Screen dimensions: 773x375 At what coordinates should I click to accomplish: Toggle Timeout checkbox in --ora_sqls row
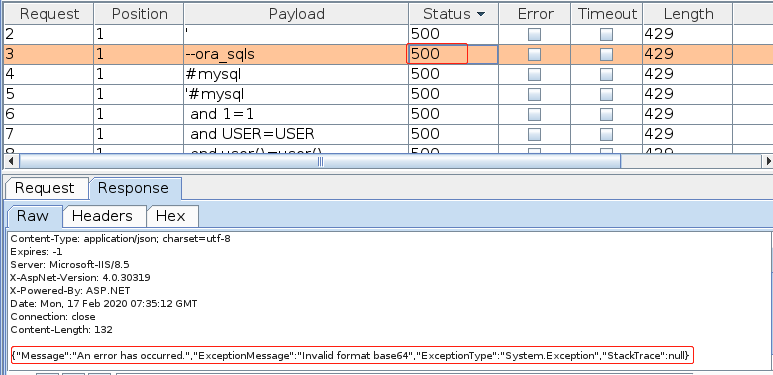point(606,54)
